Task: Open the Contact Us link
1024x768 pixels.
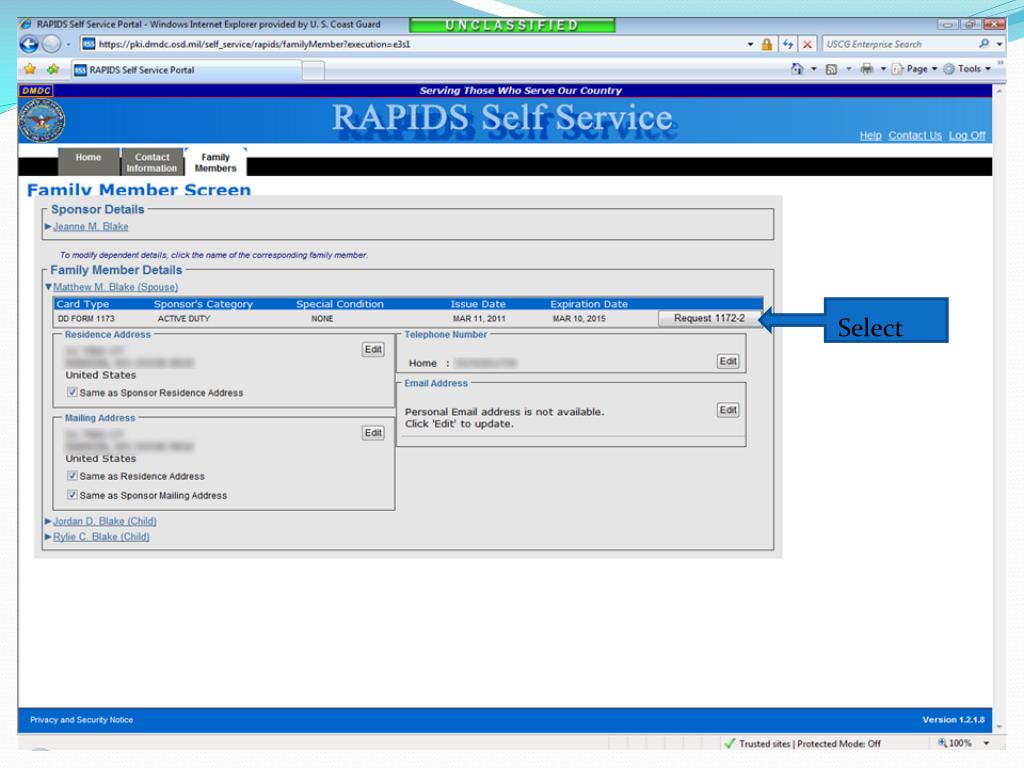Action: (915, 135)
